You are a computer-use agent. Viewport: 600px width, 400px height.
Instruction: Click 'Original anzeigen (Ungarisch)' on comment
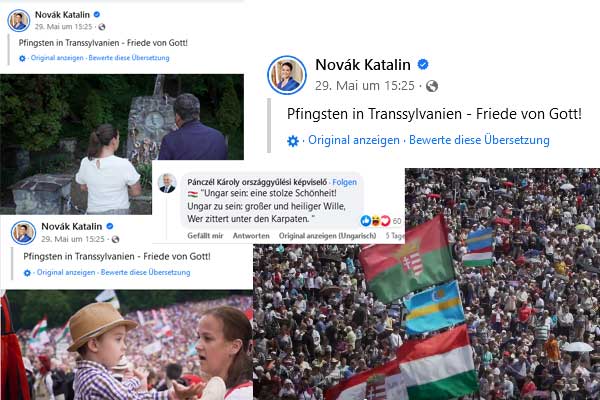click(x=327, y=236)
